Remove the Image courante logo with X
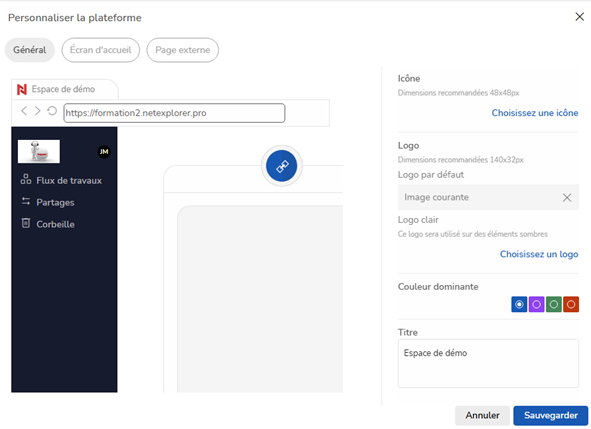The image size is (591, 429). [567, 198]
